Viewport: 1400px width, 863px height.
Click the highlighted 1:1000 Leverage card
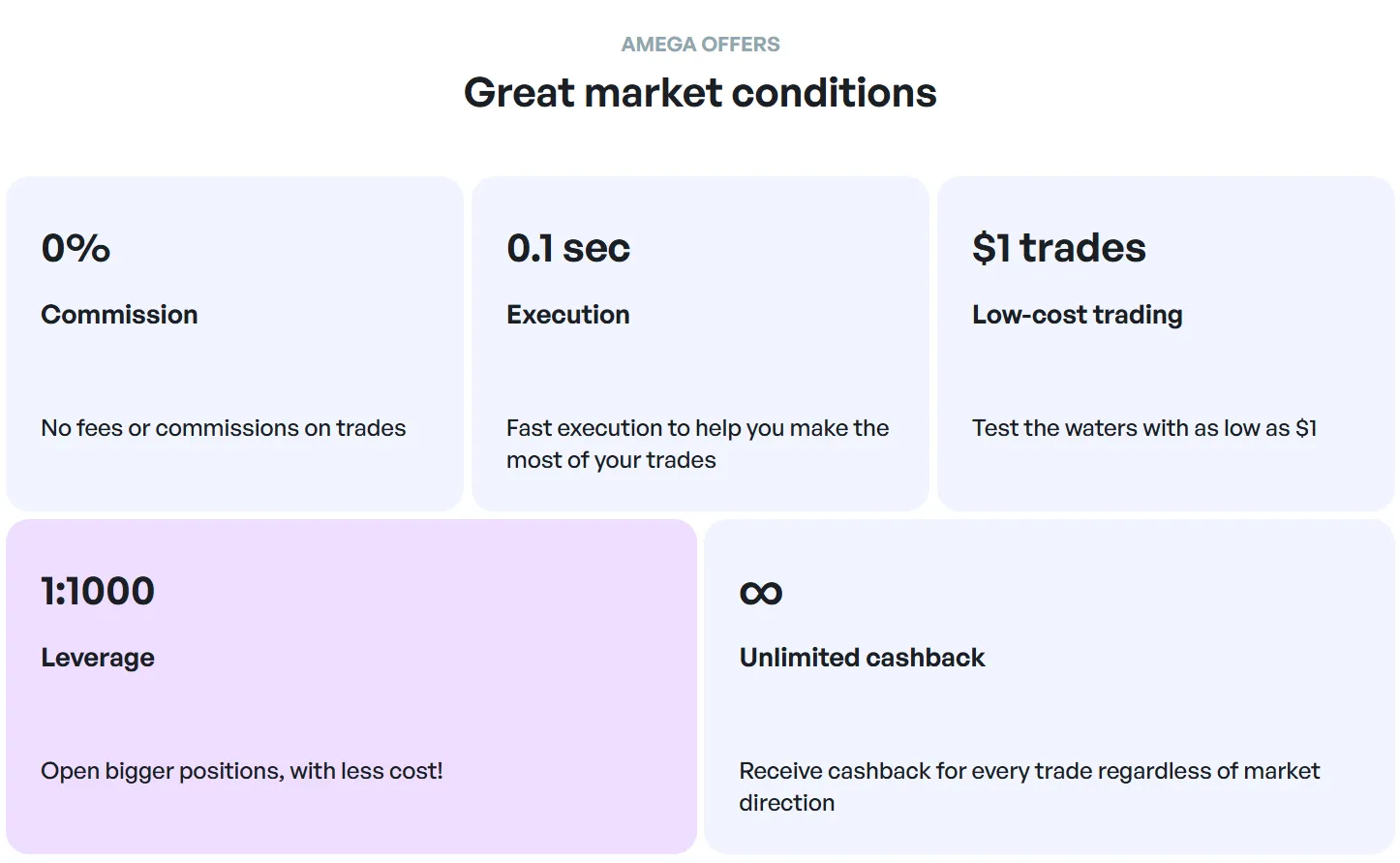point(351,686)
